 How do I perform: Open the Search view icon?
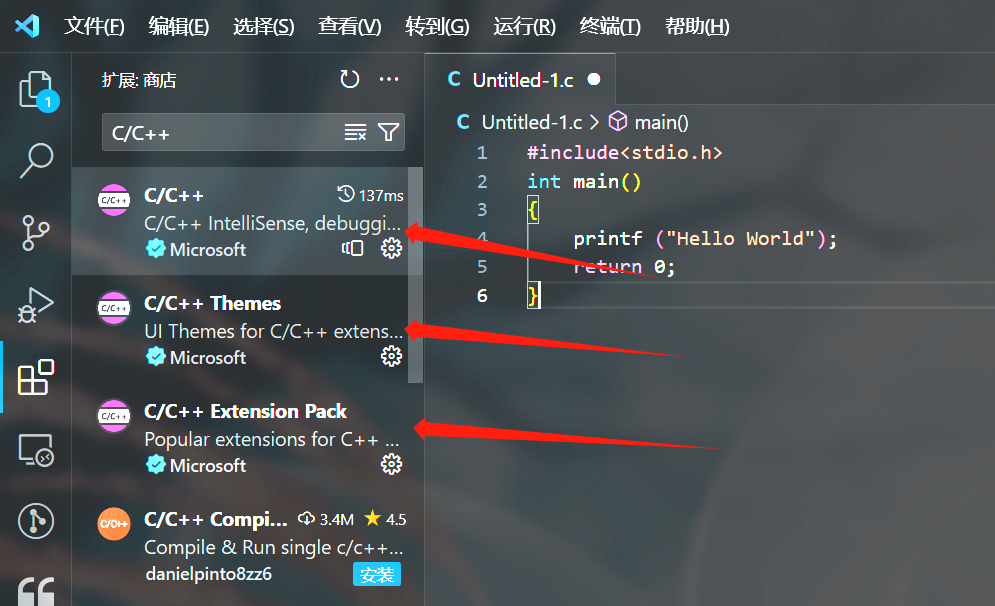tap(37, 160)
